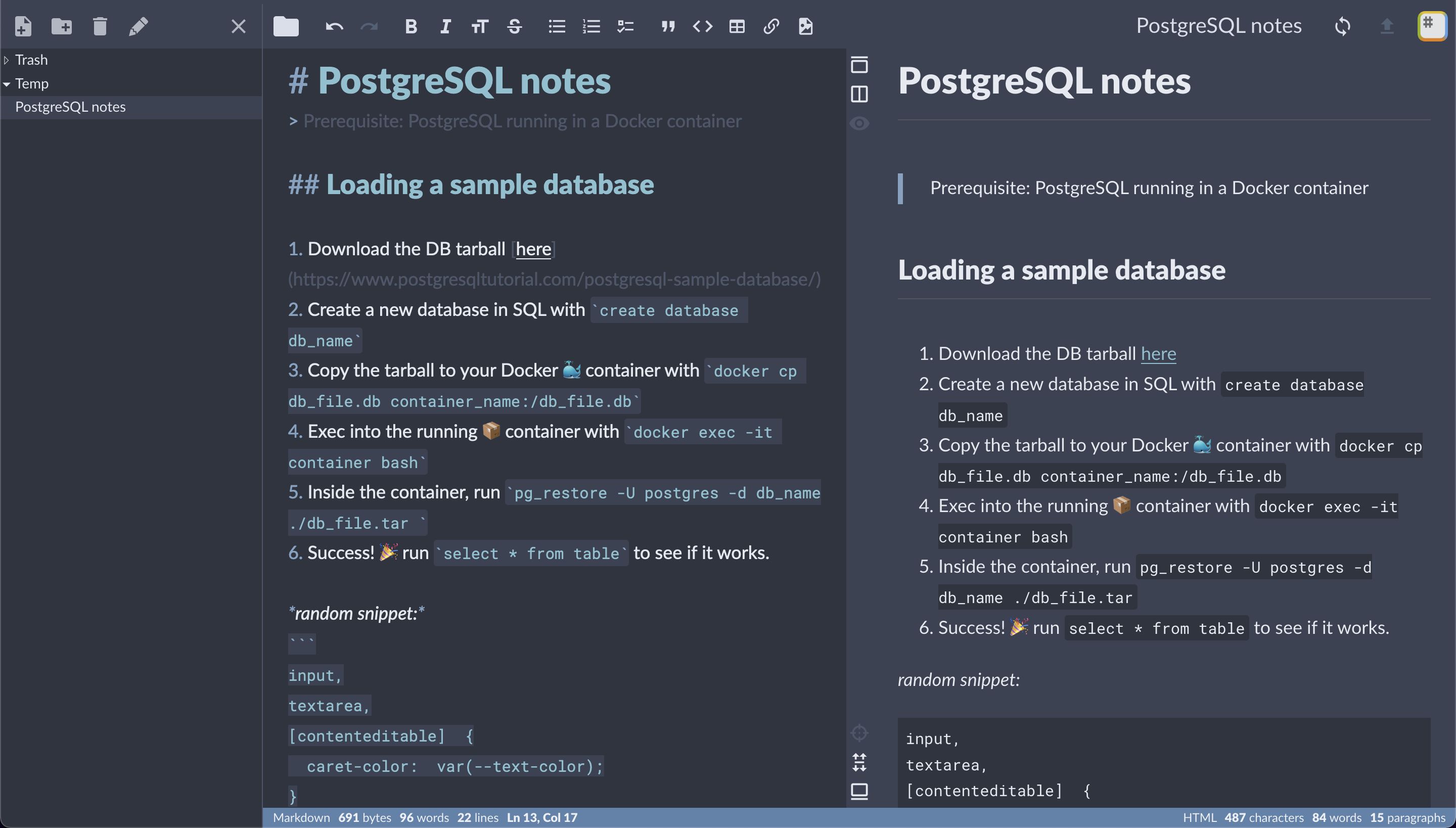Click the '## Loading a sample database' editor heading
Viewport: 1456px width, 828px height.
pos(471,185)
